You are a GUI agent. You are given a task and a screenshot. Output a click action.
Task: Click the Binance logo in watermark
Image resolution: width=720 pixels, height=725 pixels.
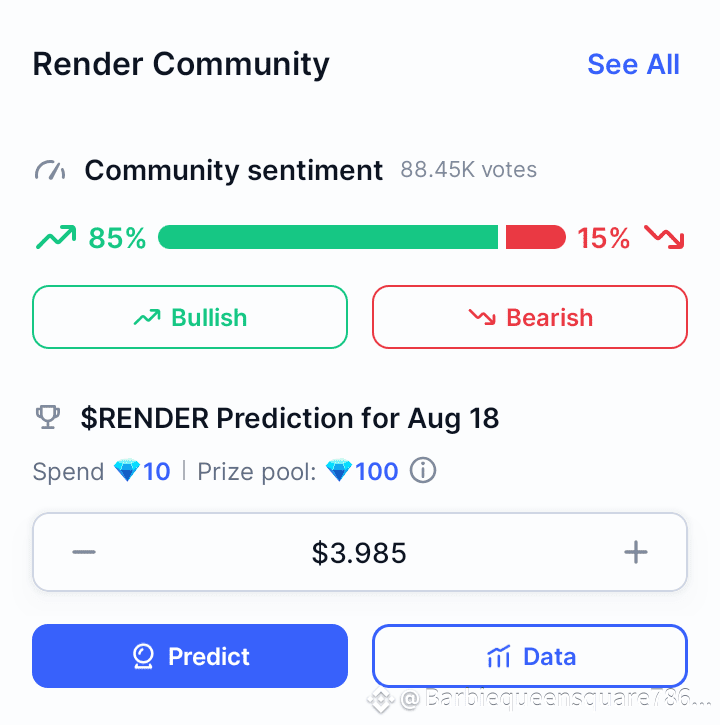point(381,699)
